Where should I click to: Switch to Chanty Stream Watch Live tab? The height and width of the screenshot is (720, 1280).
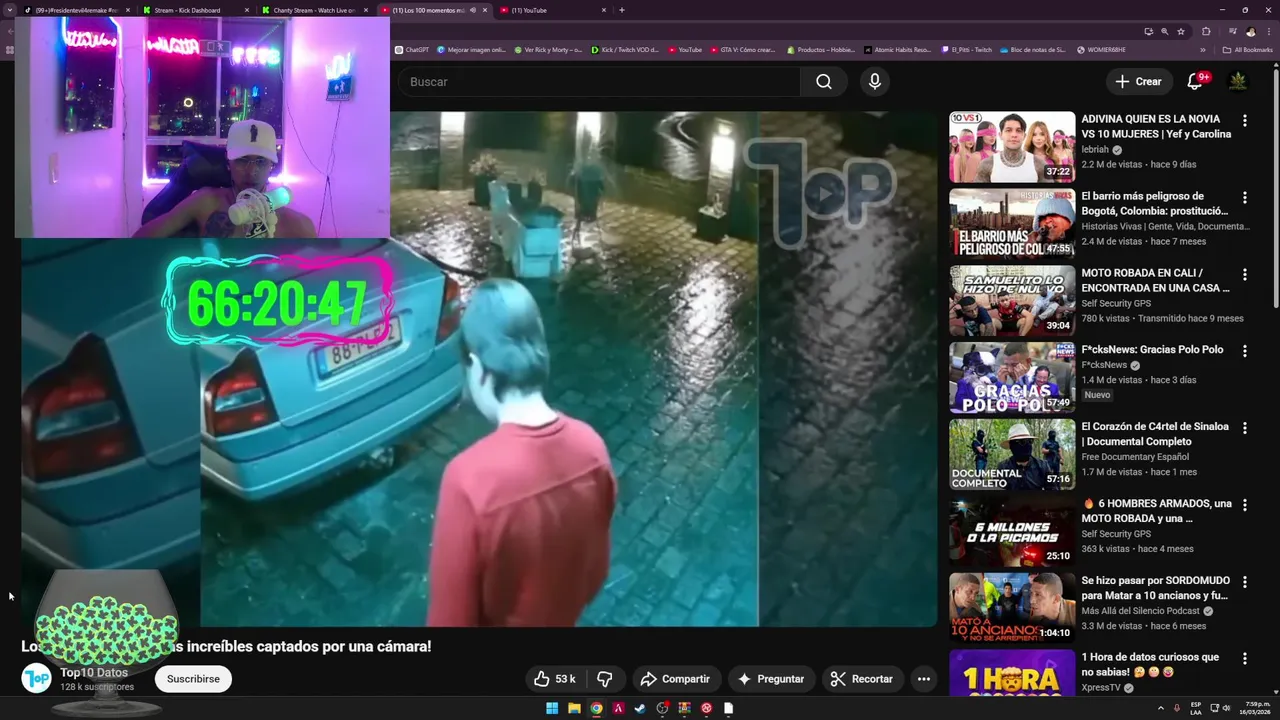tap(314, 10)
